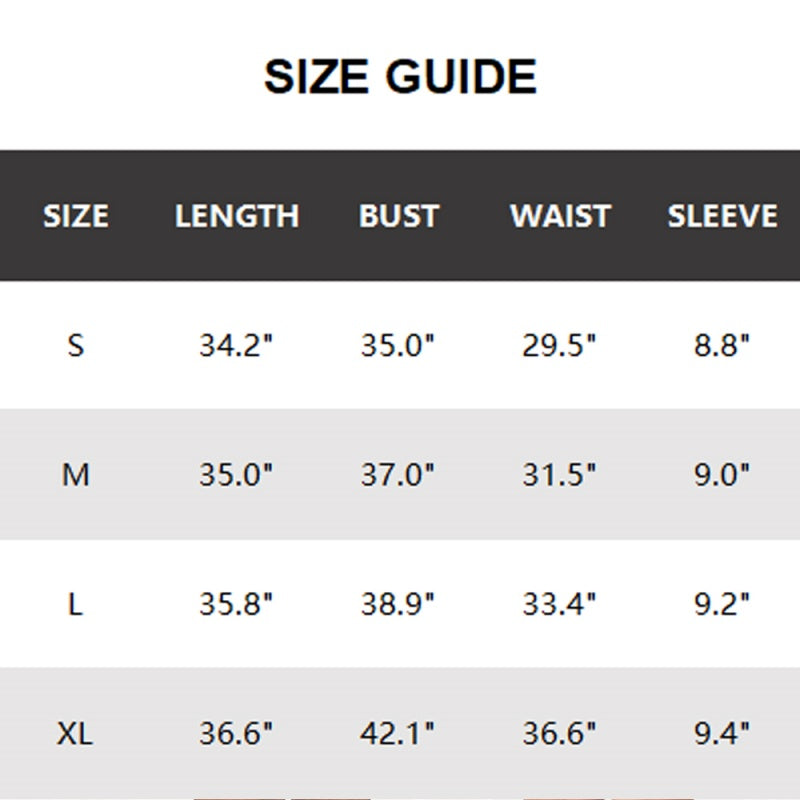Select the 29.5" waist value
Image resolution: width=800 pixels, height=800 pixels.
click(560, 346)
